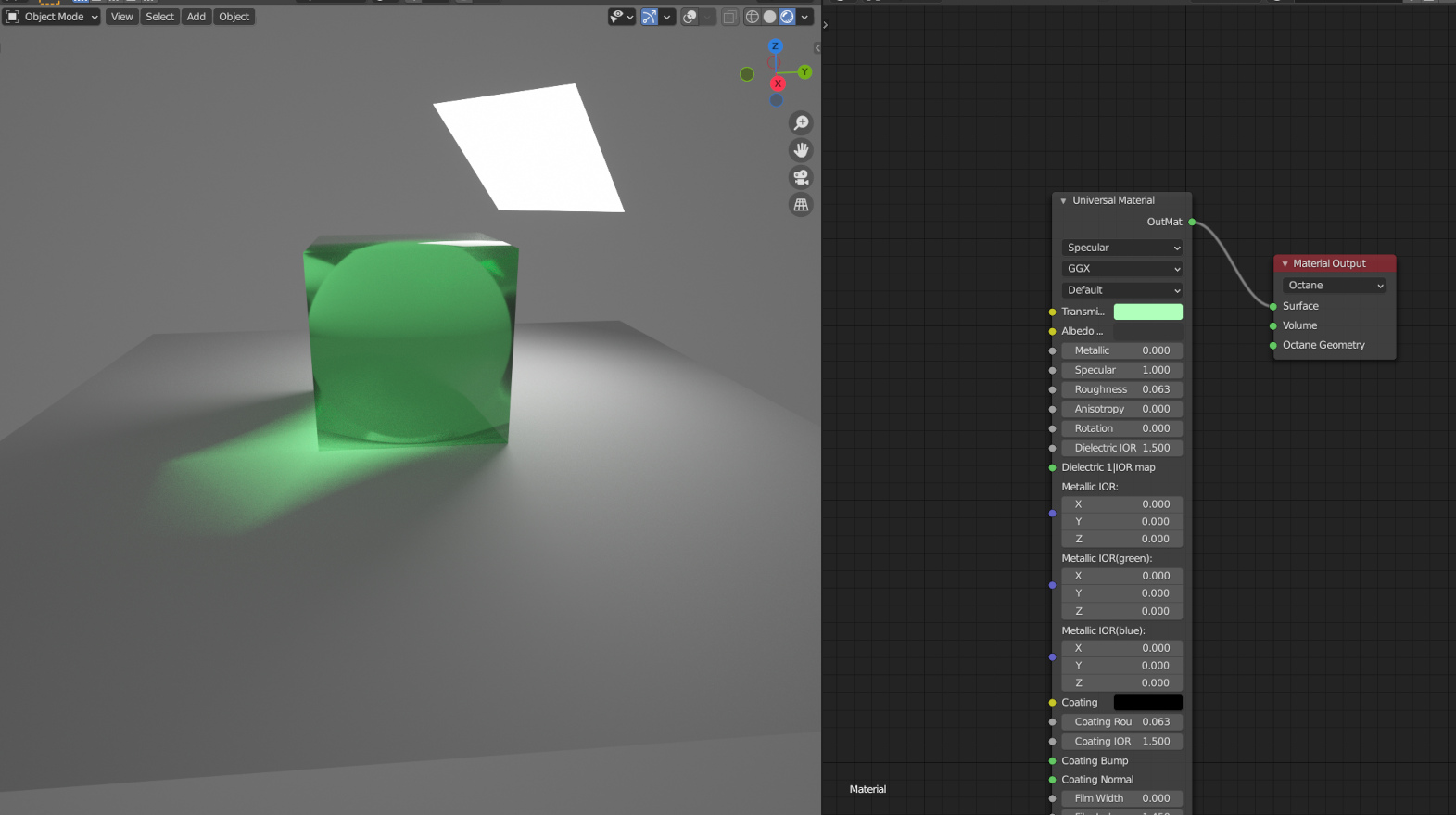
Task: Click the Anisotropy value field
Action: [x=1122, y=409]
